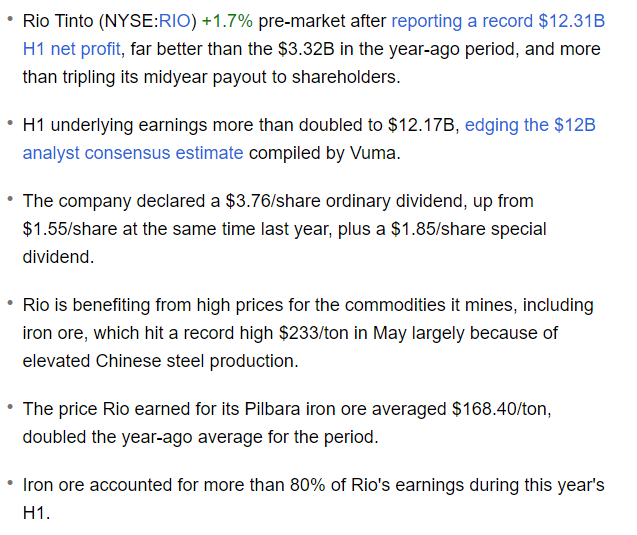Click the bullet before "Iron ore accounted"
Screen dimensions: 637x535
click(10, 483)
